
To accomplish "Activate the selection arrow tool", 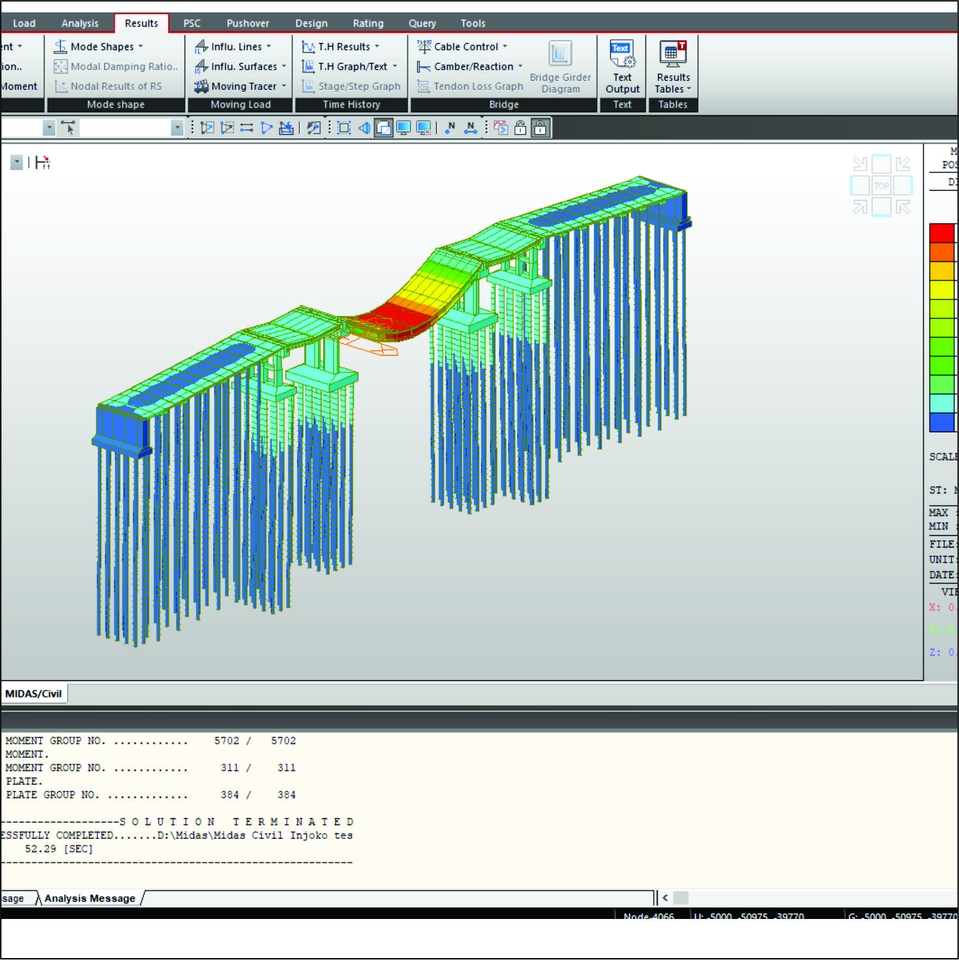I will 68,127.
